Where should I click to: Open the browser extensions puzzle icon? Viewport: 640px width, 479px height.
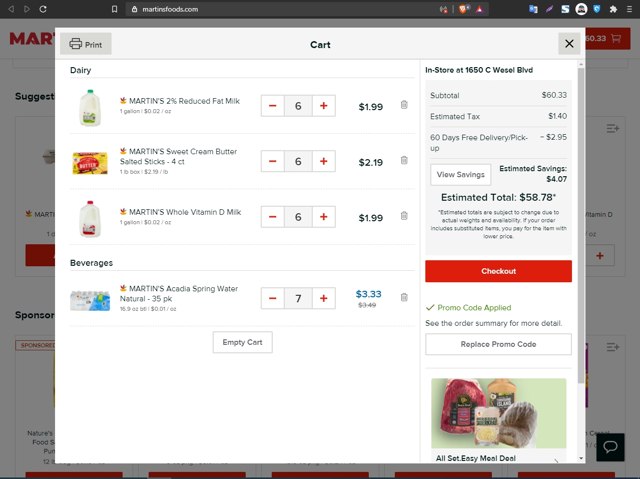(x=613, y=9)
